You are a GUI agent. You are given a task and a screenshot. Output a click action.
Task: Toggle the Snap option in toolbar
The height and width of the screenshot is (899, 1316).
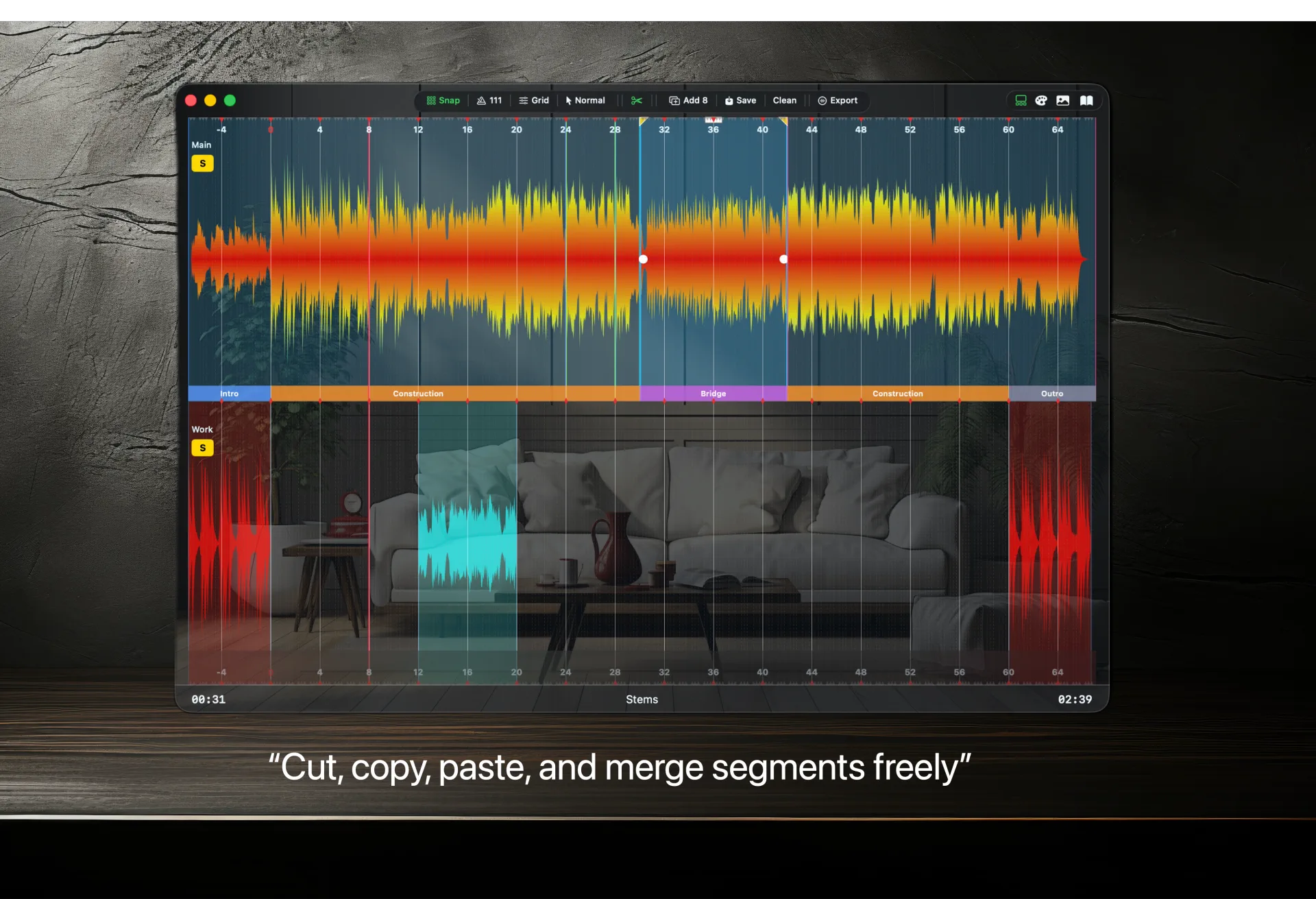coord(443,100)
